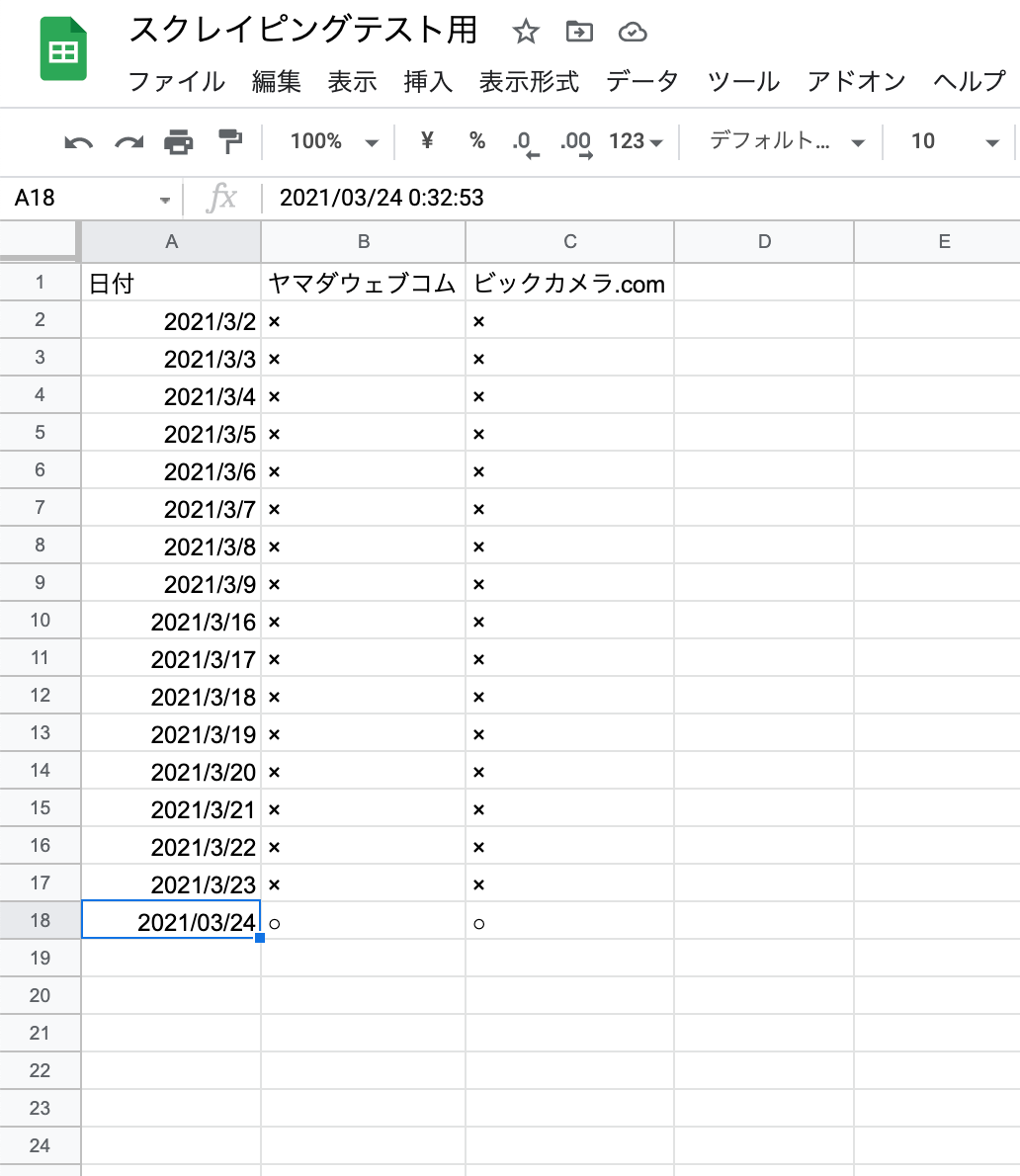
Task: Open the 表示形式 menu
Action: (529, 81)
